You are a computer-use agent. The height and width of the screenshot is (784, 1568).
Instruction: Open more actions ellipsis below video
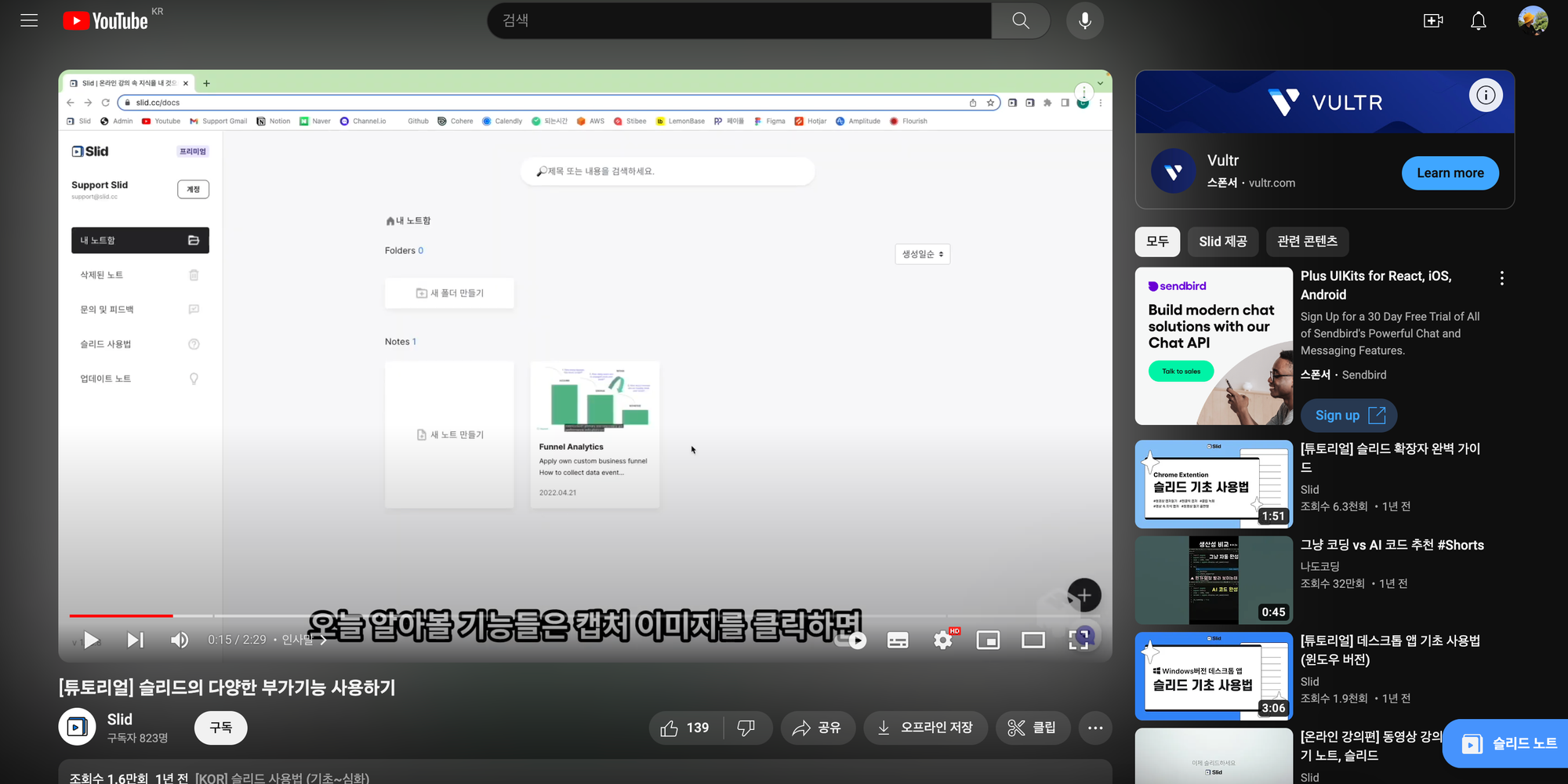click(1095, 728)
